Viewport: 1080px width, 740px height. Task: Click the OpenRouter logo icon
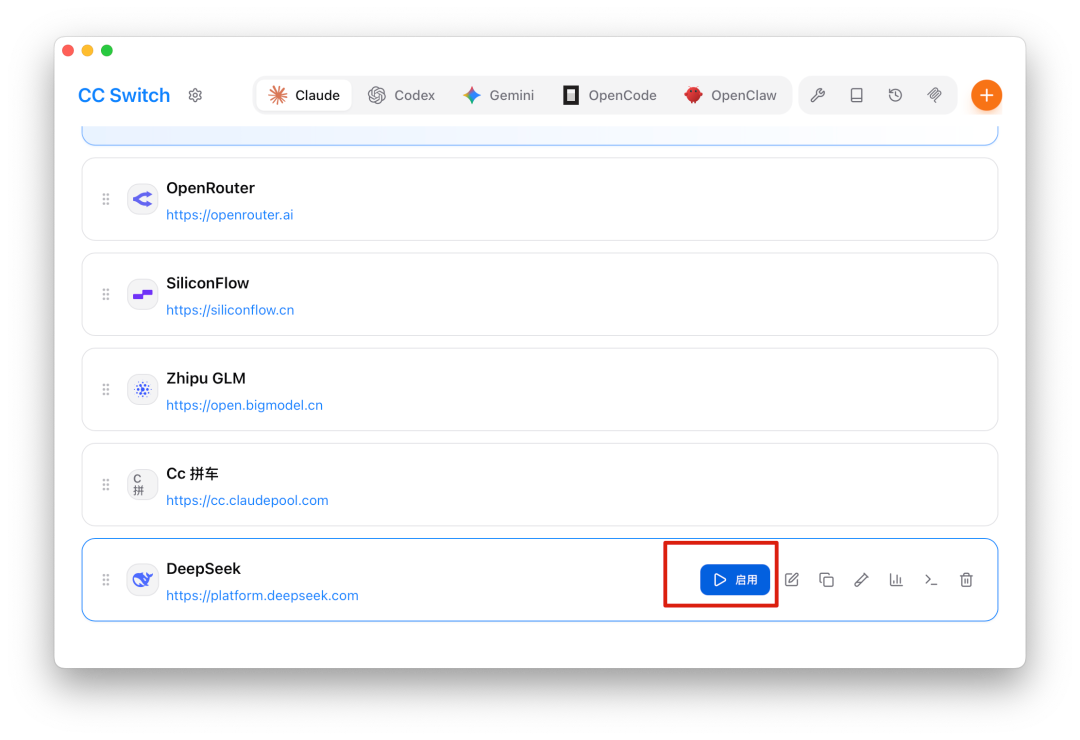click(x=143, y=199)
